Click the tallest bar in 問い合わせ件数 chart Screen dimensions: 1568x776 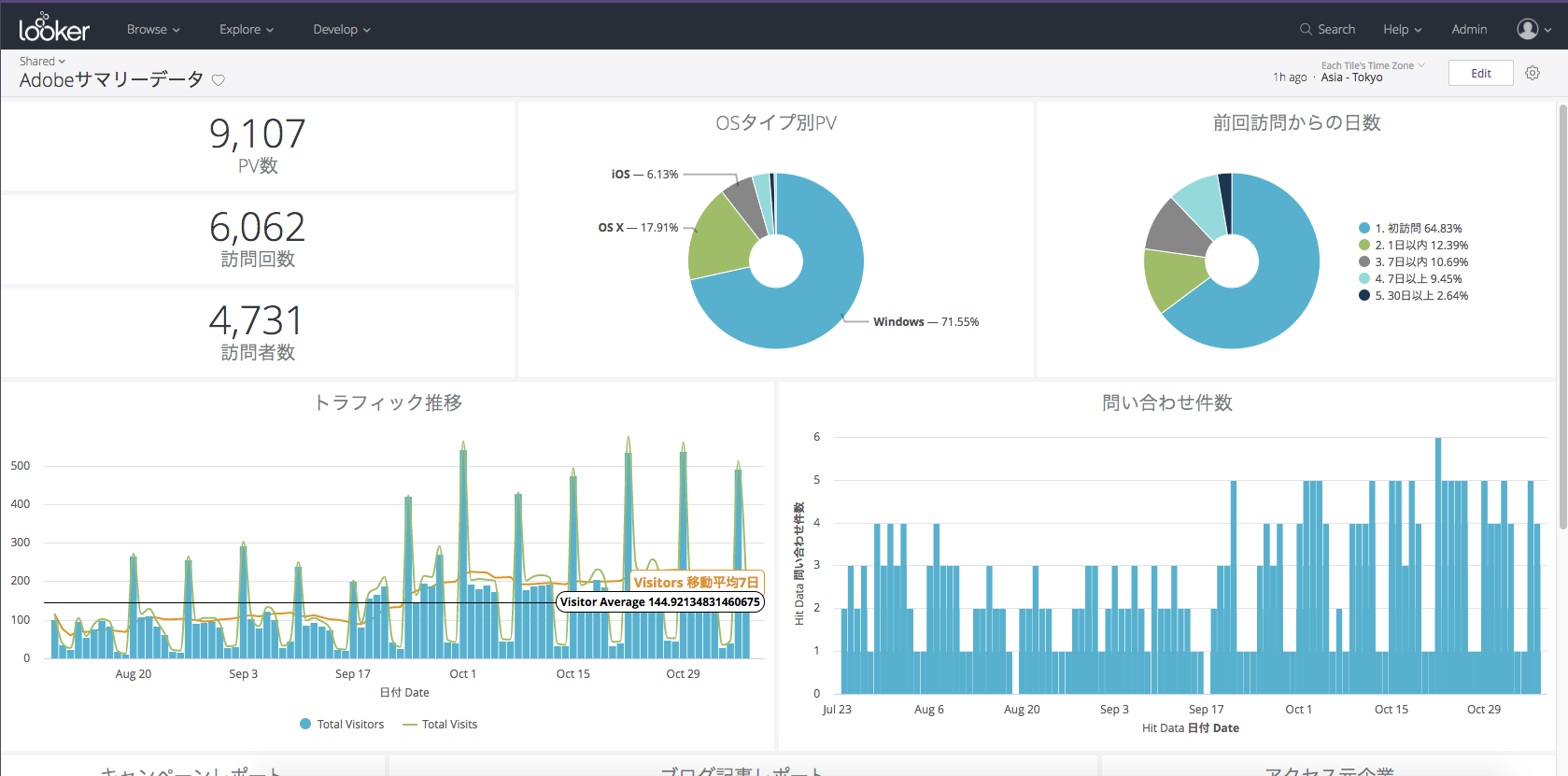pyautogui.click(x=1438, y=565)
